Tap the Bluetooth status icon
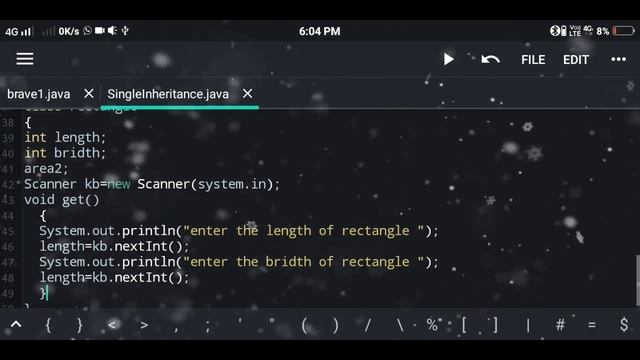This screenshot has height=360, width=640. pyautogui.click(x=554, y=31)
